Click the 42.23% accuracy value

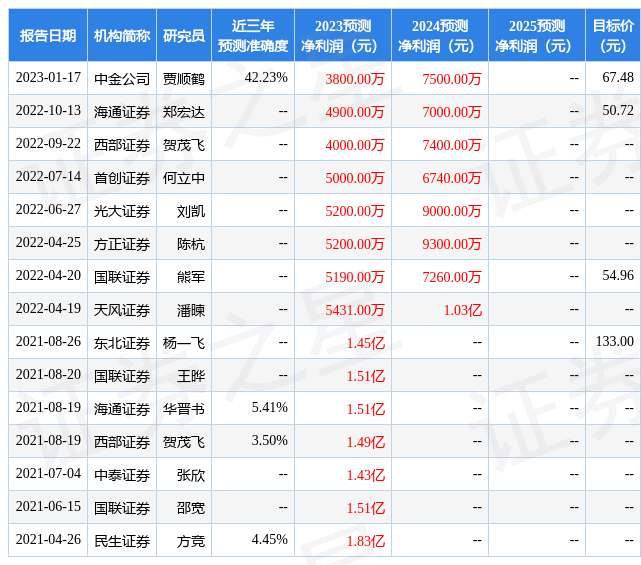pyautogui.click(x=266, y=78)
